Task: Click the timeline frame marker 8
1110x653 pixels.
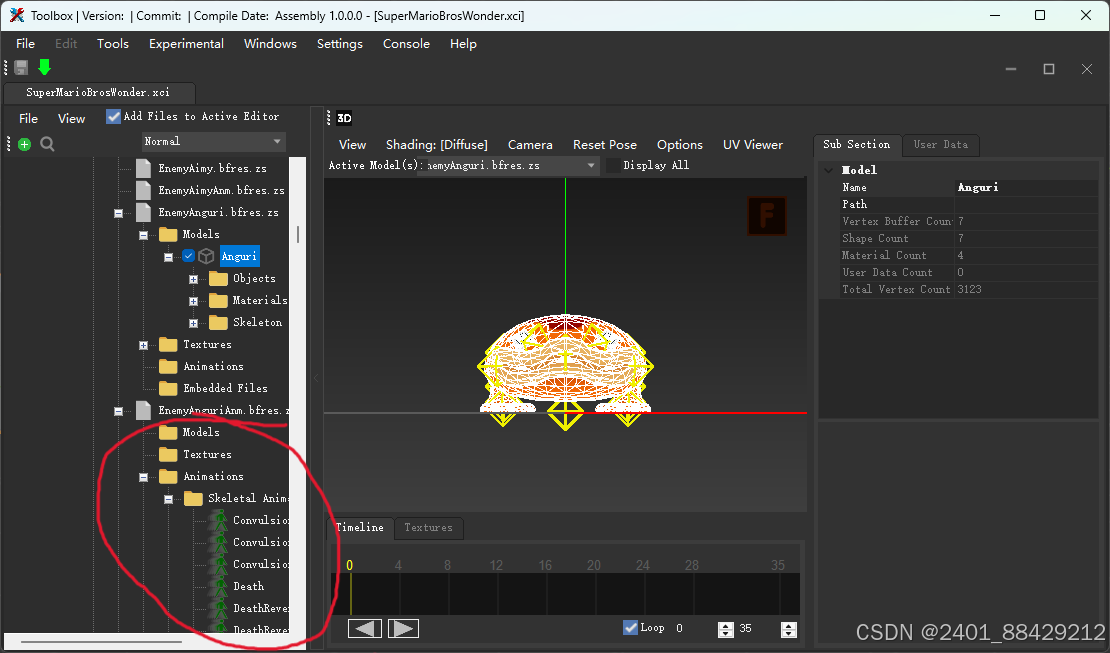Action: (x=447, y=565)
